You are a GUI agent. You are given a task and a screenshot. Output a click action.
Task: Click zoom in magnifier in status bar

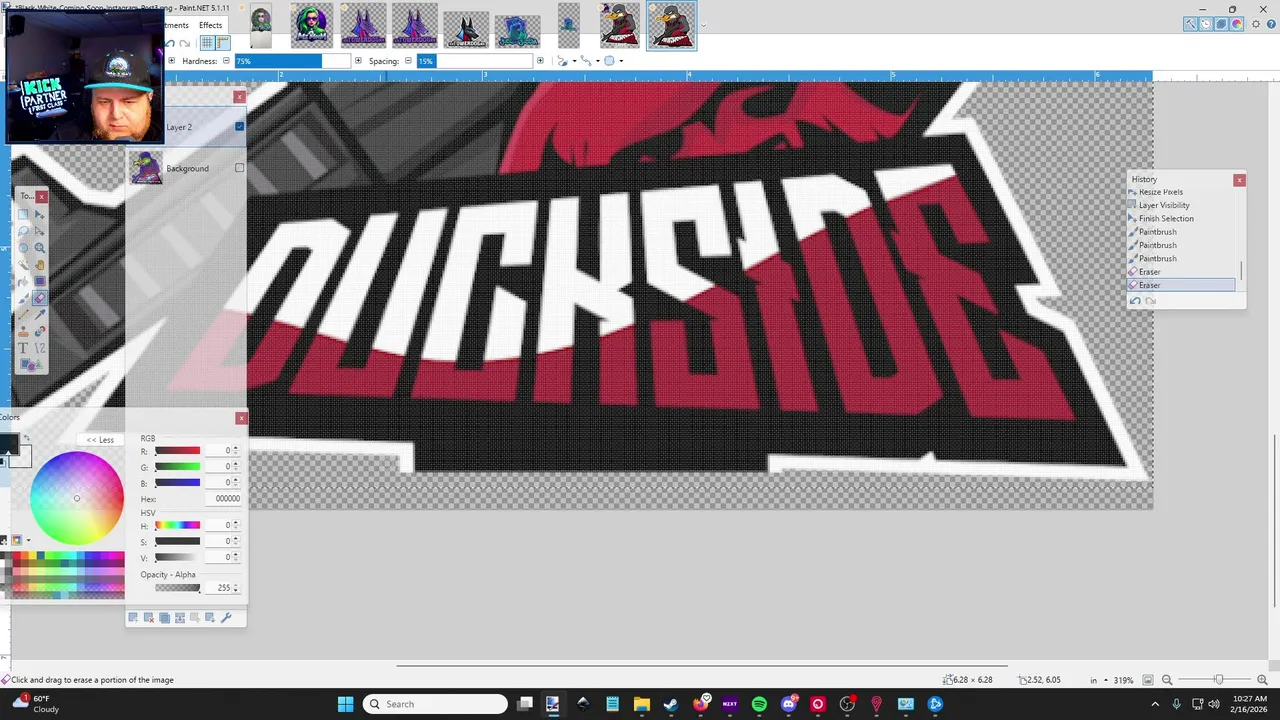coord(1262,680)
